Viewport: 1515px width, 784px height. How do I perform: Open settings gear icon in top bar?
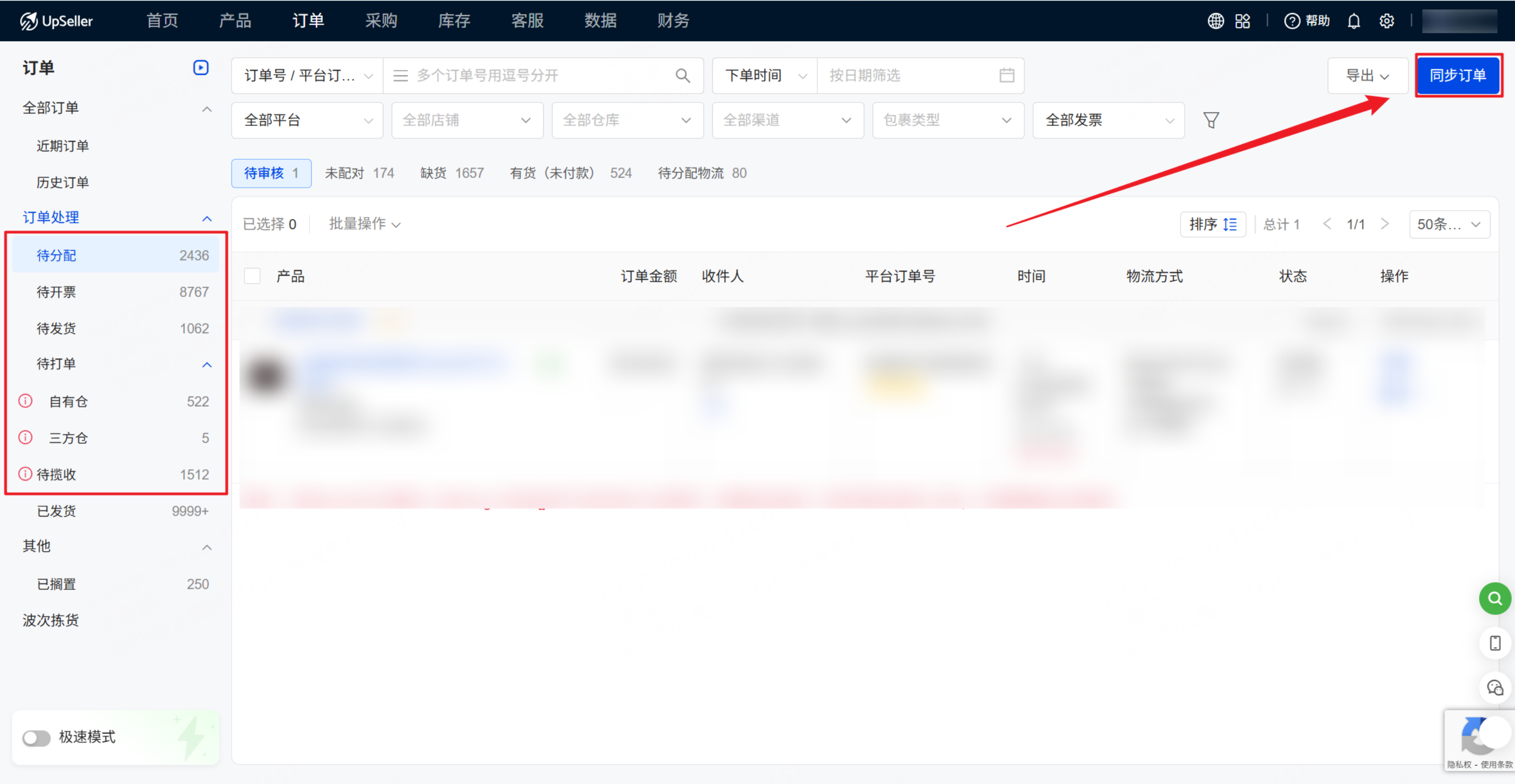(x=1386, y=21)
